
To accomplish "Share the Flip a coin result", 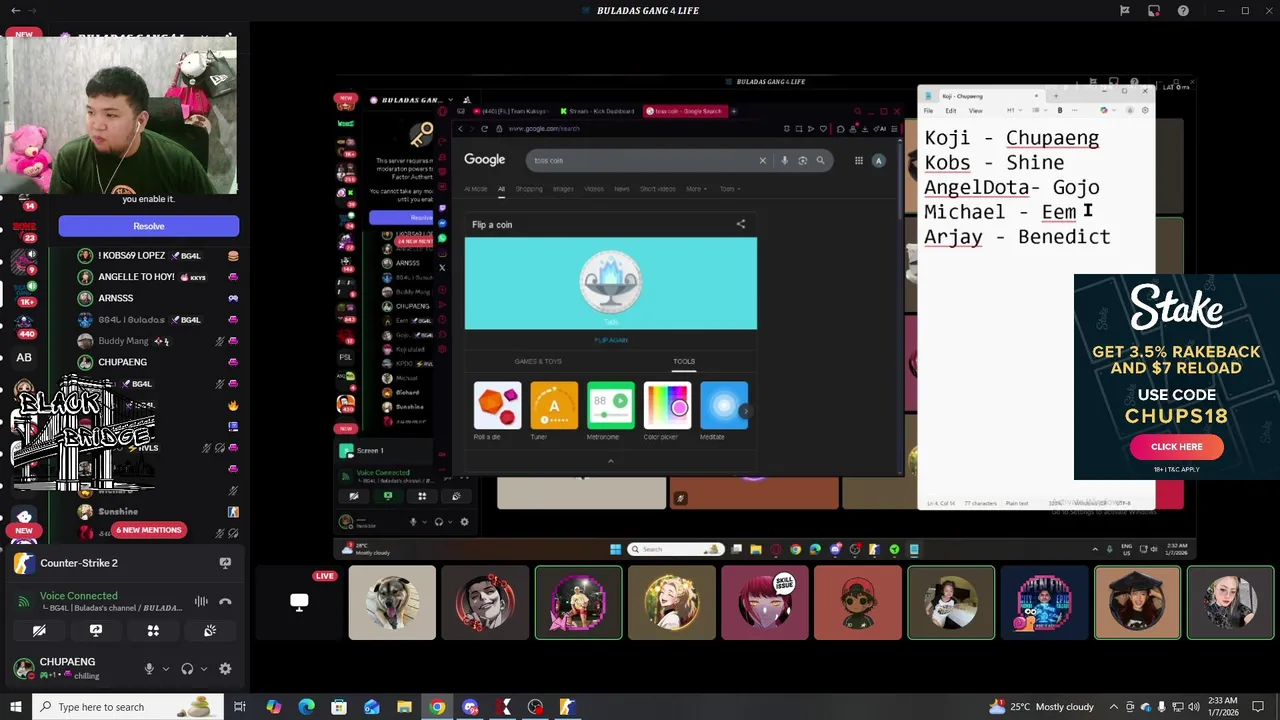I will pyautogui.click(x=741, y=224).
